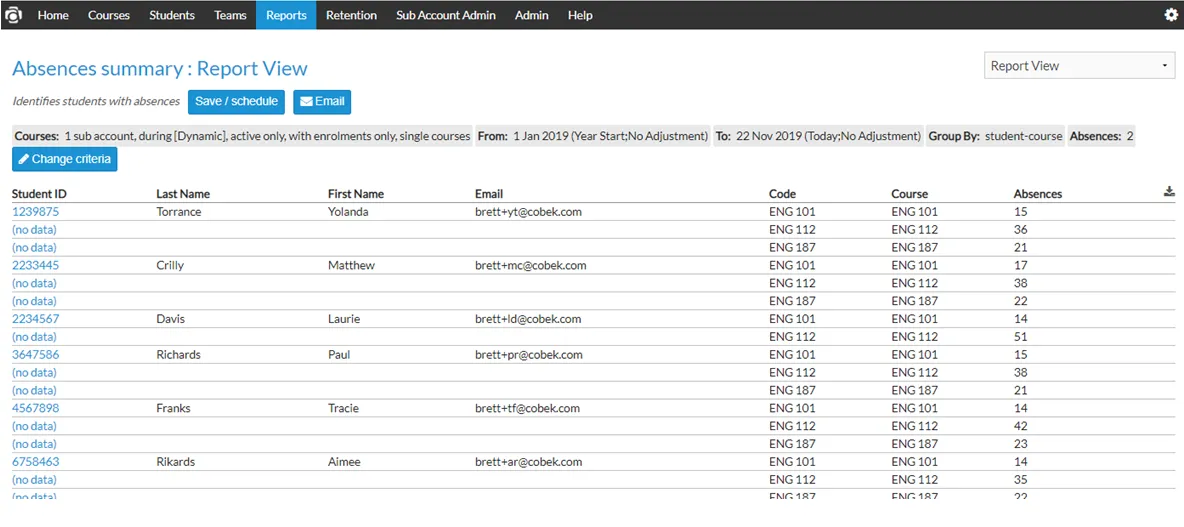
Task: Open the settings gear icon
Action: (x=1170, y=14)
